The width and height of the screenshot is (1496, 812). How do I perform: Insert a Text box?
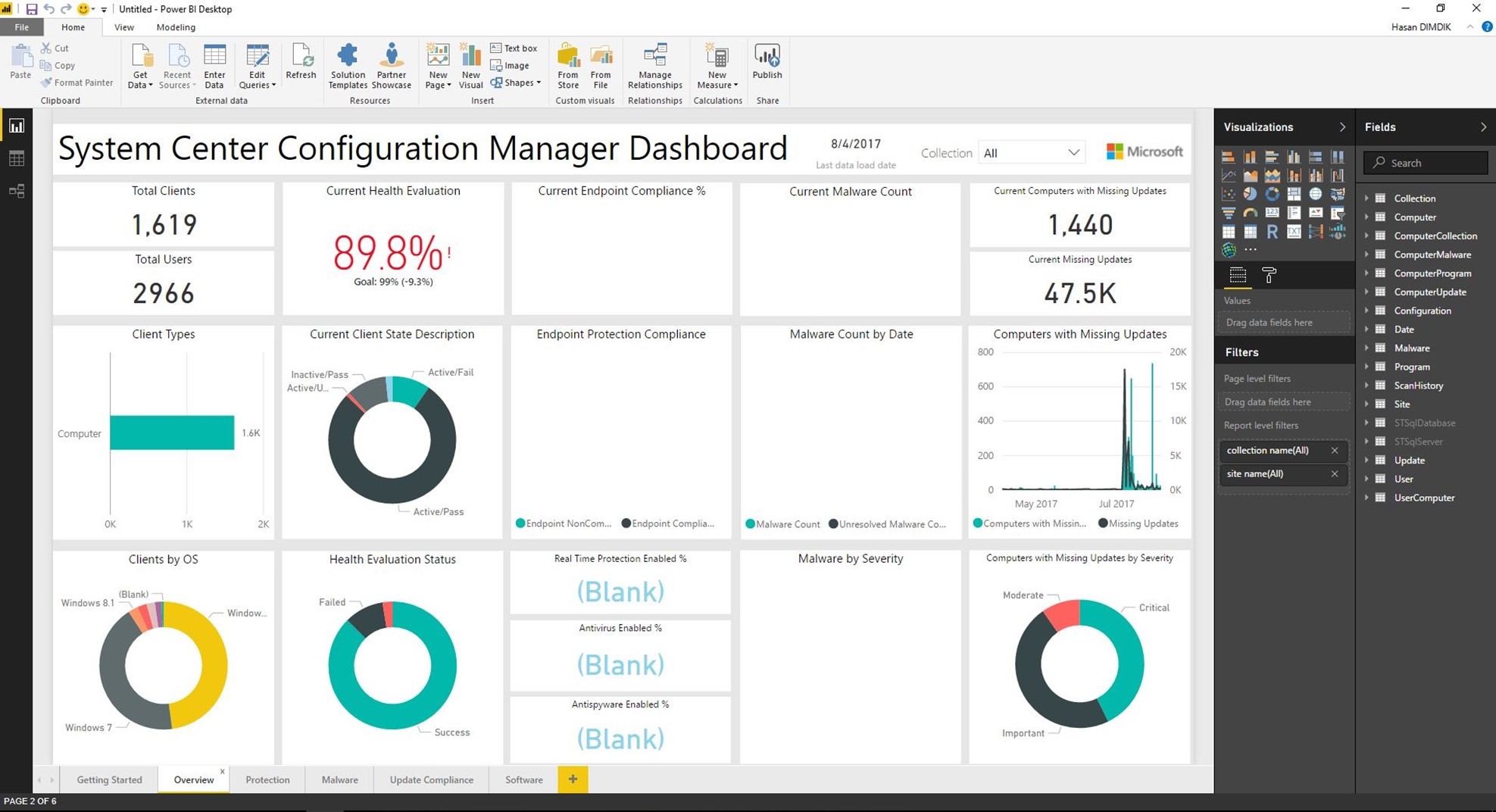click(514, 48)
